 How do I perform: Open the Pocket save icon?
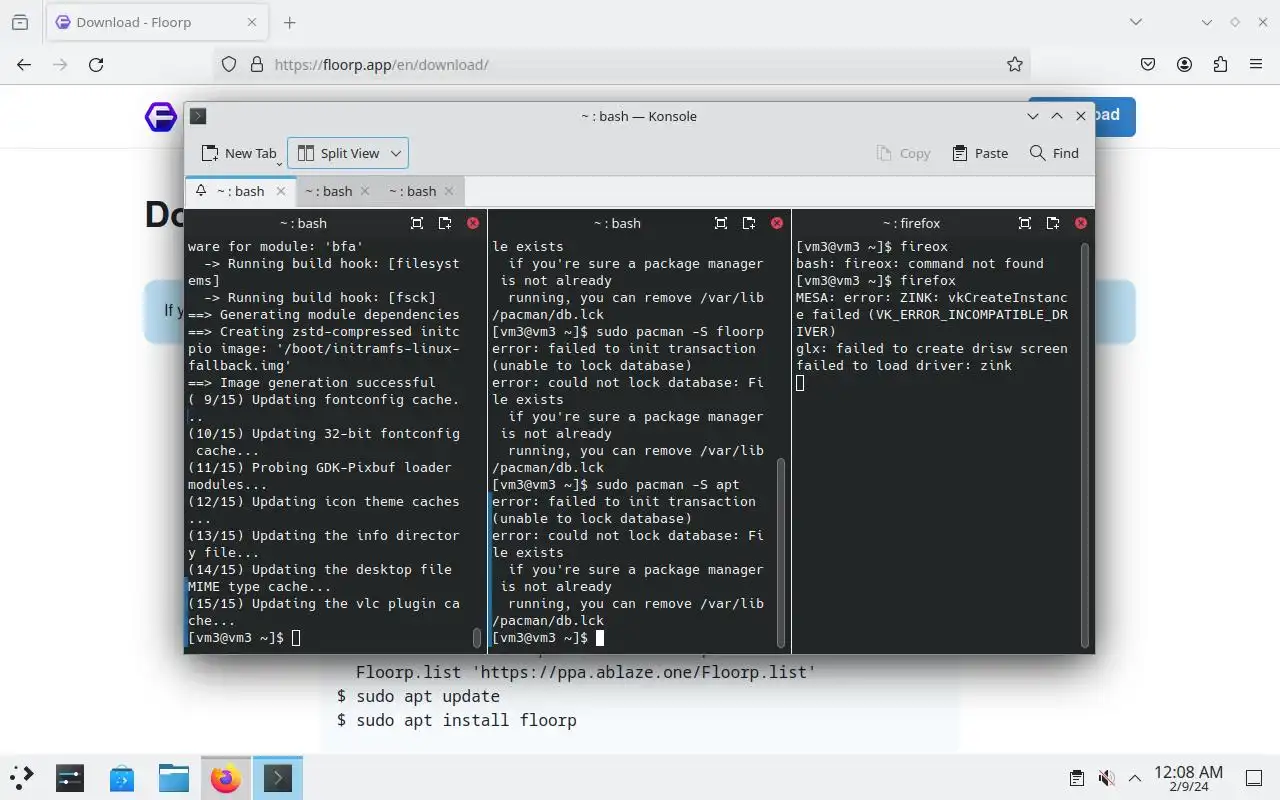click(x=1148, y=64)
